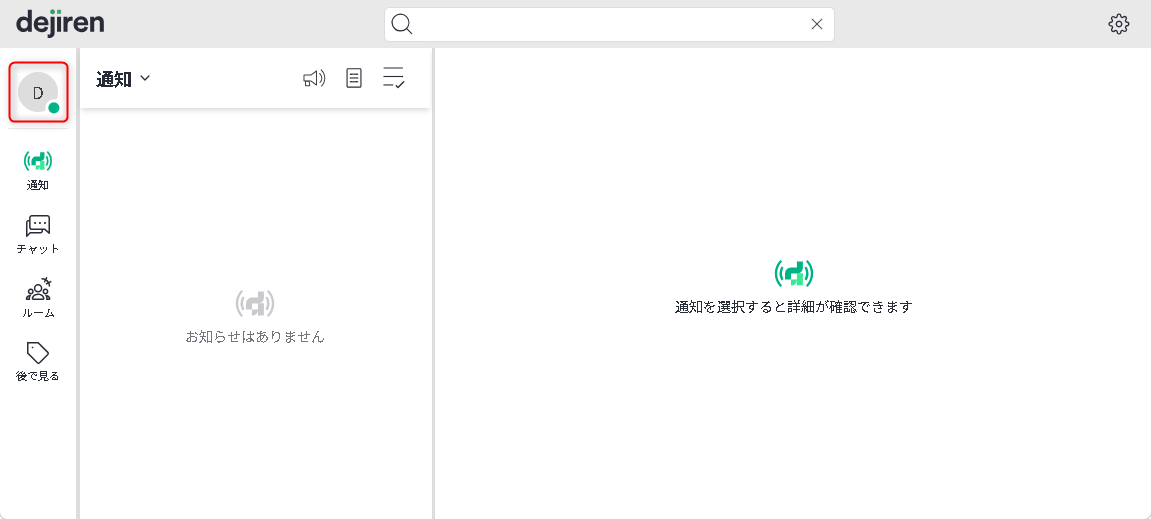This screenshot has width=1151, height=519.
Task: Open the チャット section in sidebar
Action: click(38, 226)
